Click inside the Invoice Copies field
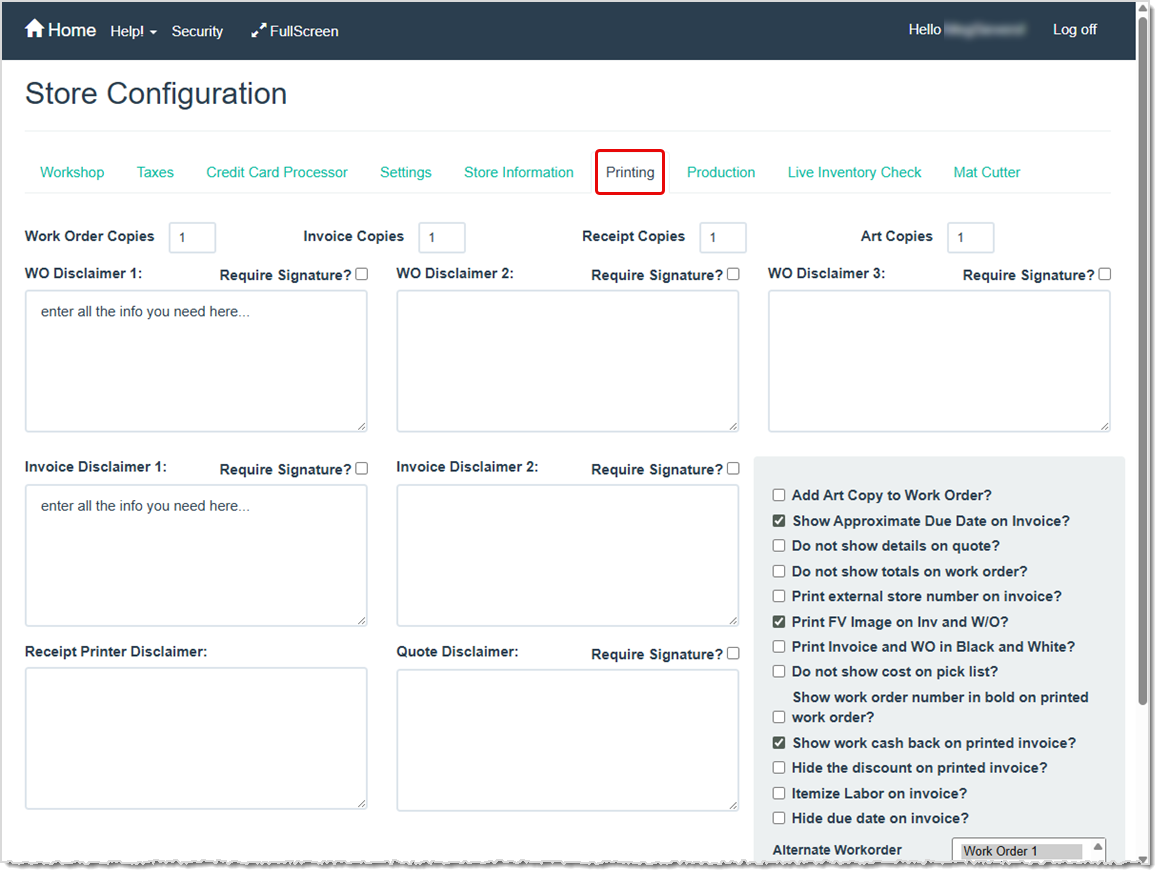This screenshot has height=877, width=1160. point(441,237)
